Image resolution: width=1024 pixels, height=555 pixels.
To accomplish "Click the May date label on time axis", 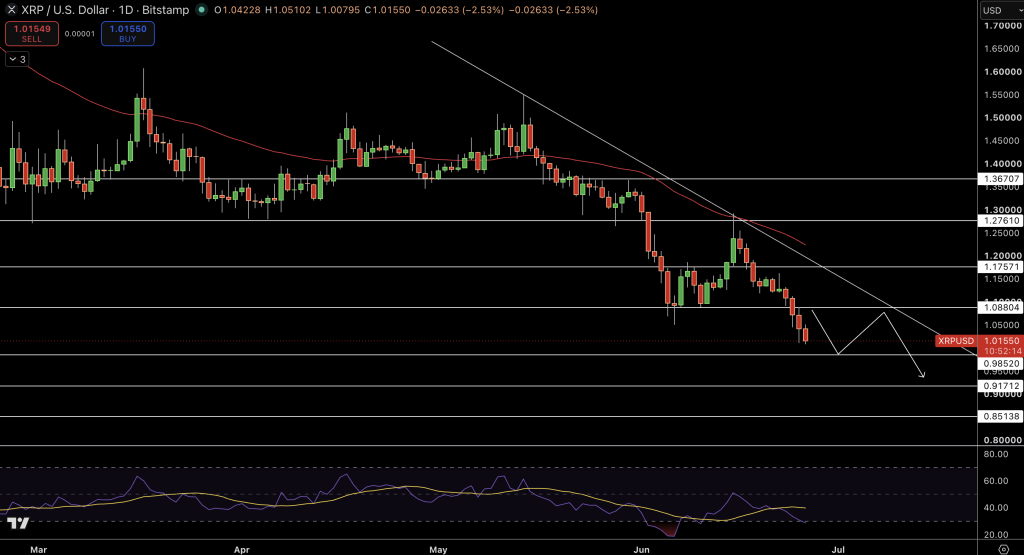I will (438, 550).
